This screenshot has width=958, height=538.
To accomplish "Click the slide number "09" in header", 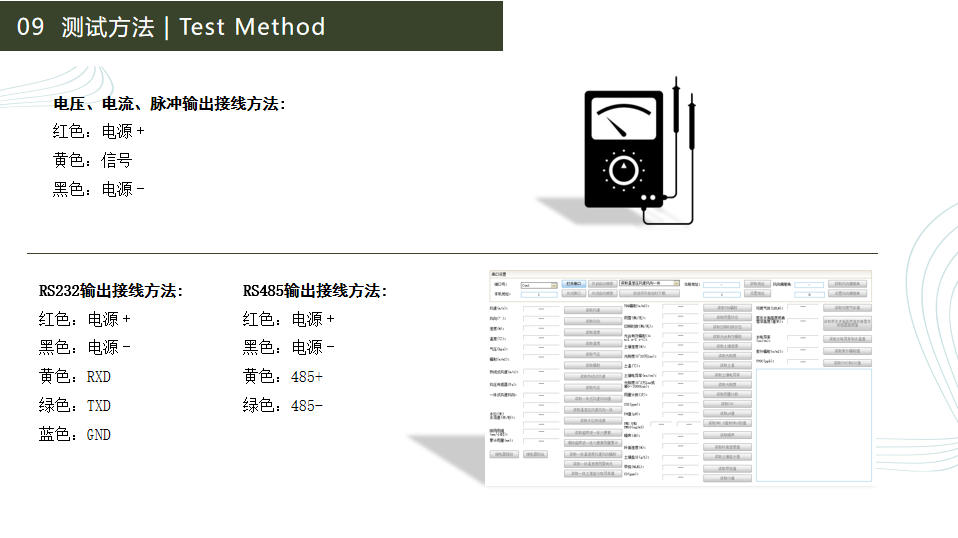I will pos(31,27).
